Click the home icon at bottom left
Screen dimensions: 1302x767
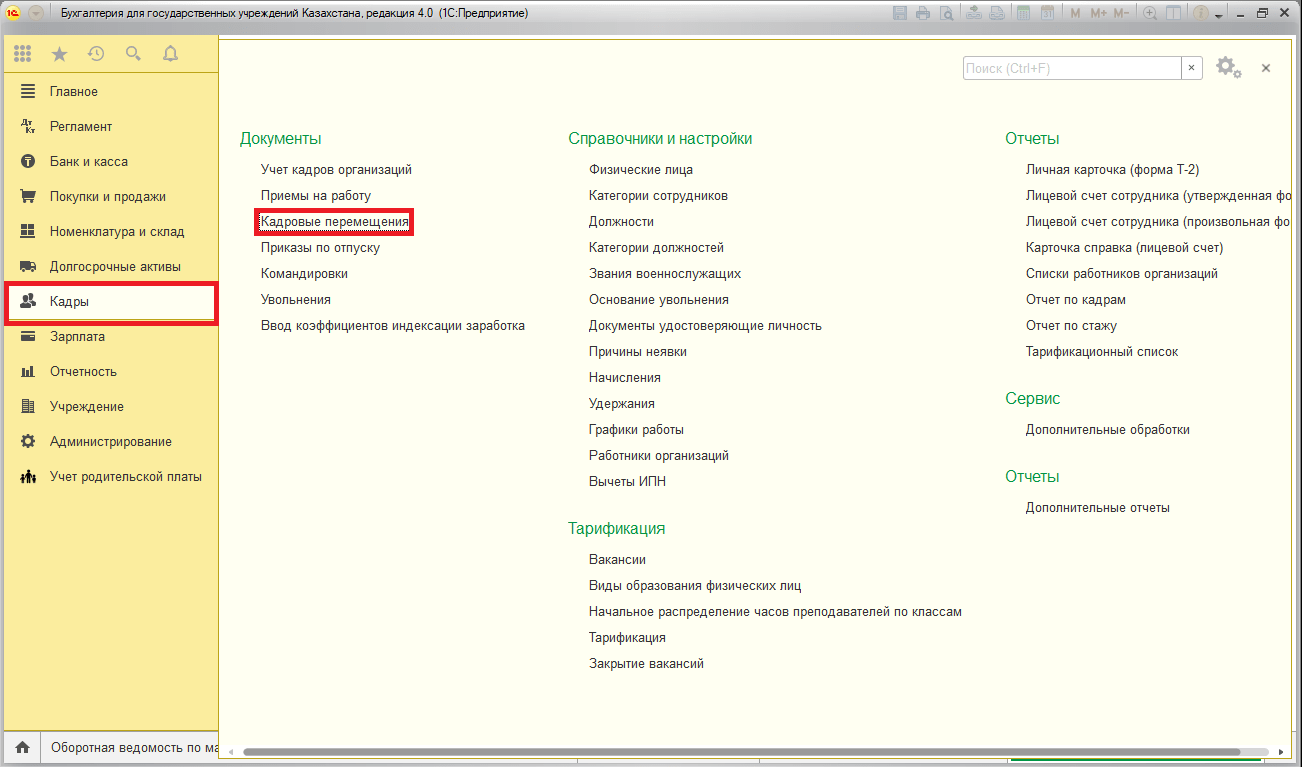[22, 747]
